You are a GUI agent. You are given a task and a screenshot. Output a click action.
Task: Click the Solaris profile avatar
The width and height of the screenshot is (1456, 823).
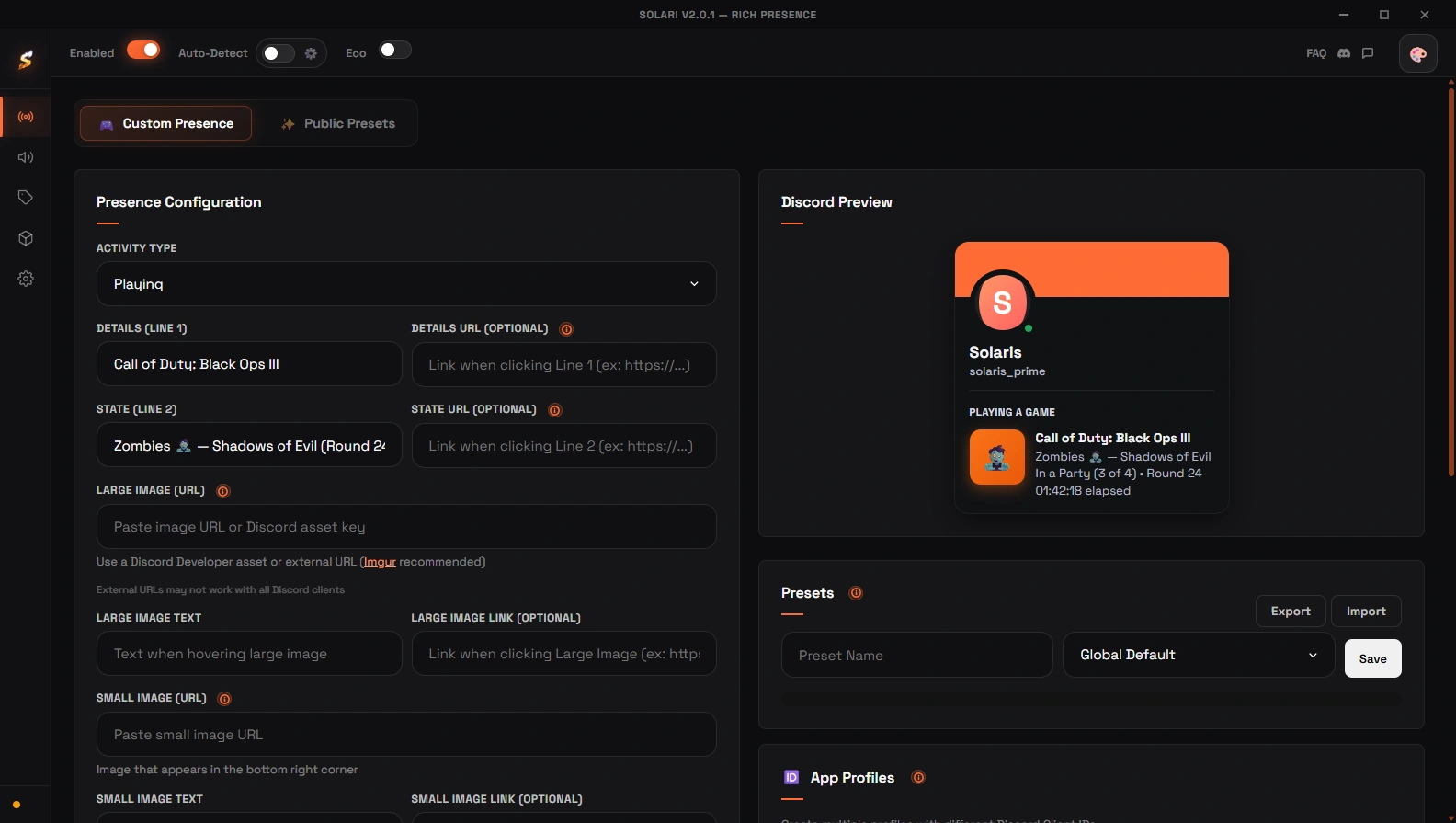pyautogui.click(x=1002, y=302)
